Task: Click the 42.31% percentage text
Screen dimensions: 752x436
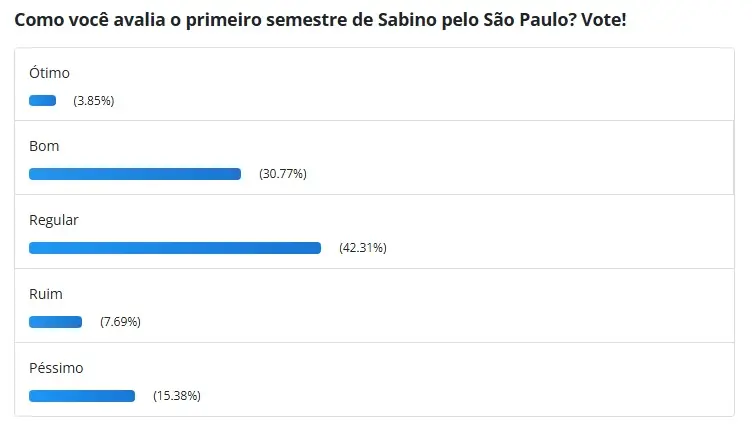Action: (363, 247)
